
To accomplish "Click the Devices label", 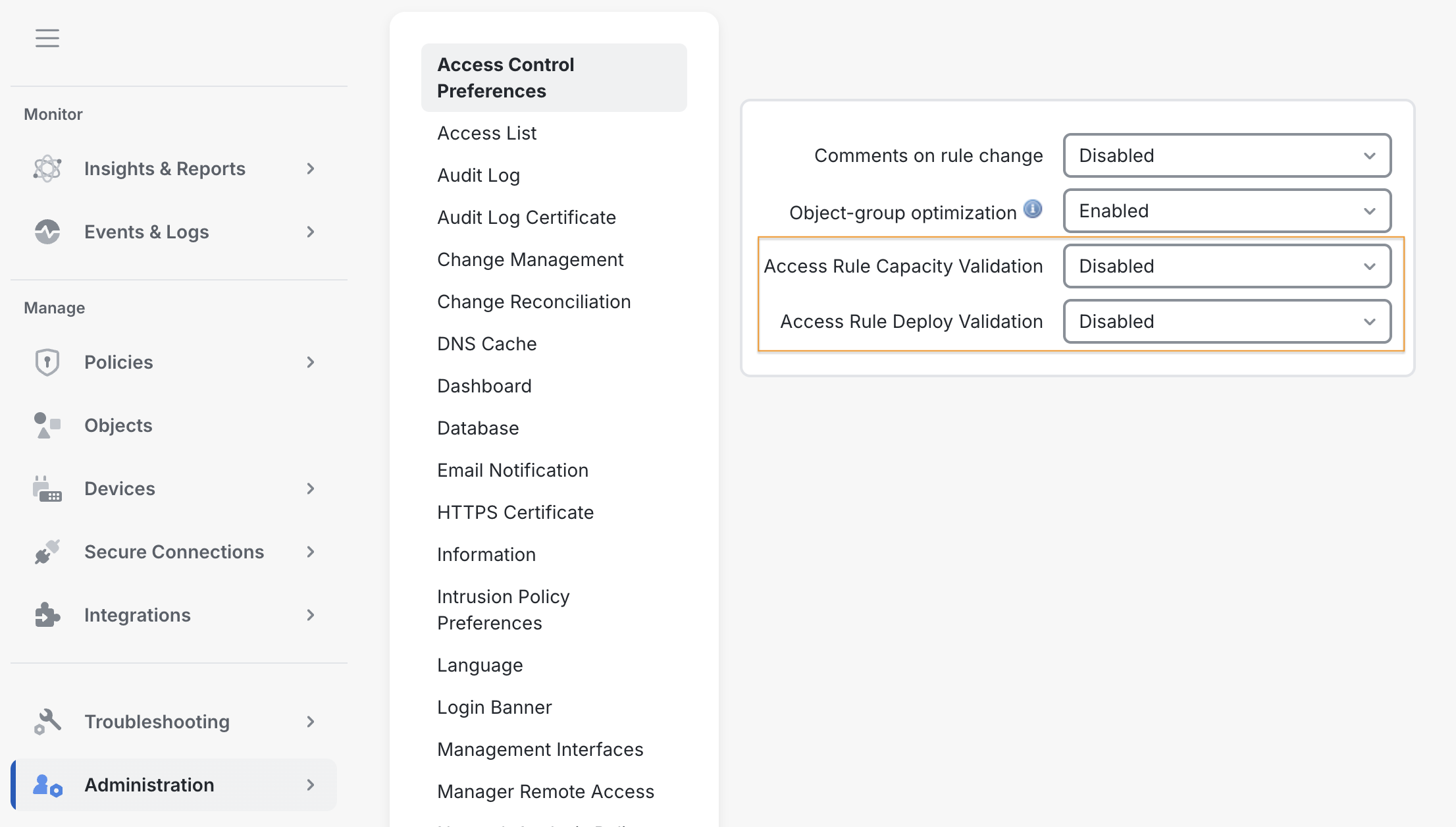I will (120, 489).
